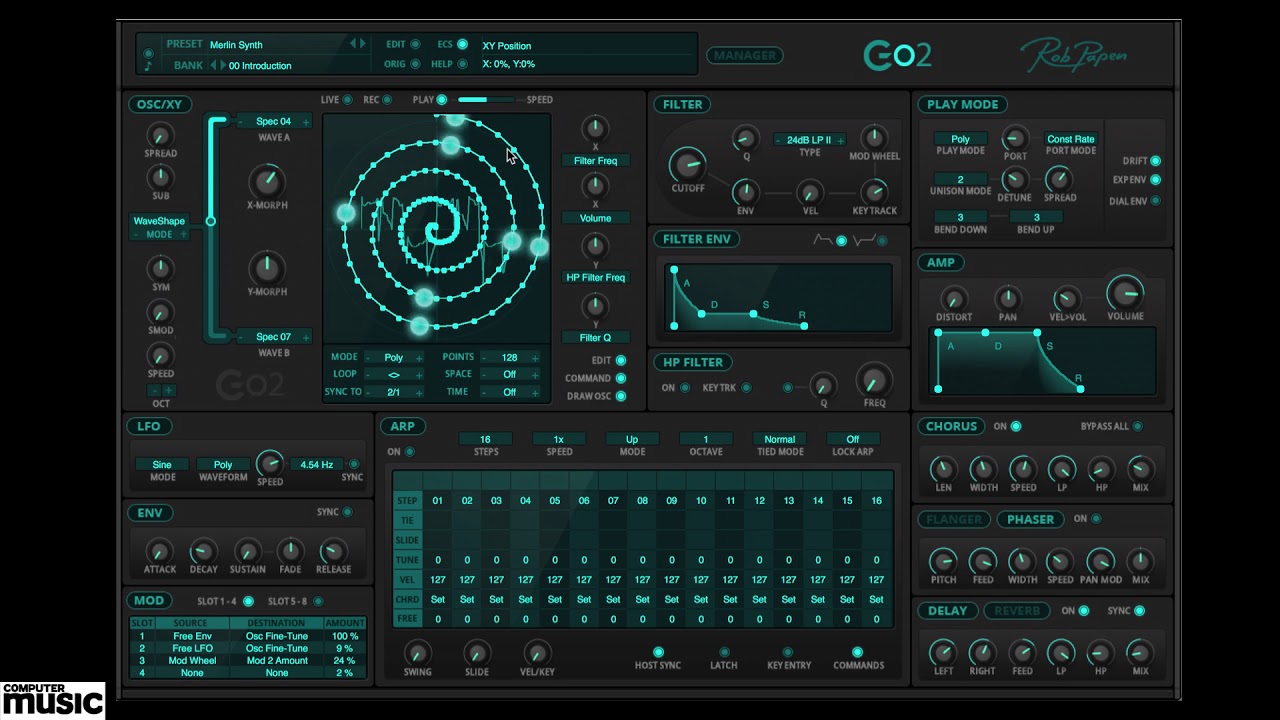
Task: Click the XY Edit button
Action: pyautogui.click(x=621, y=360)
